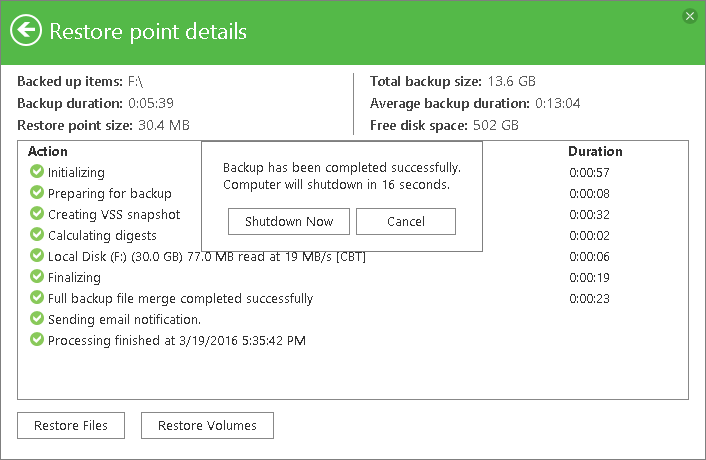Screen dimensions: 706x460
Task: Cancel the computer shutdown countdown
Action: pos(405,221)
